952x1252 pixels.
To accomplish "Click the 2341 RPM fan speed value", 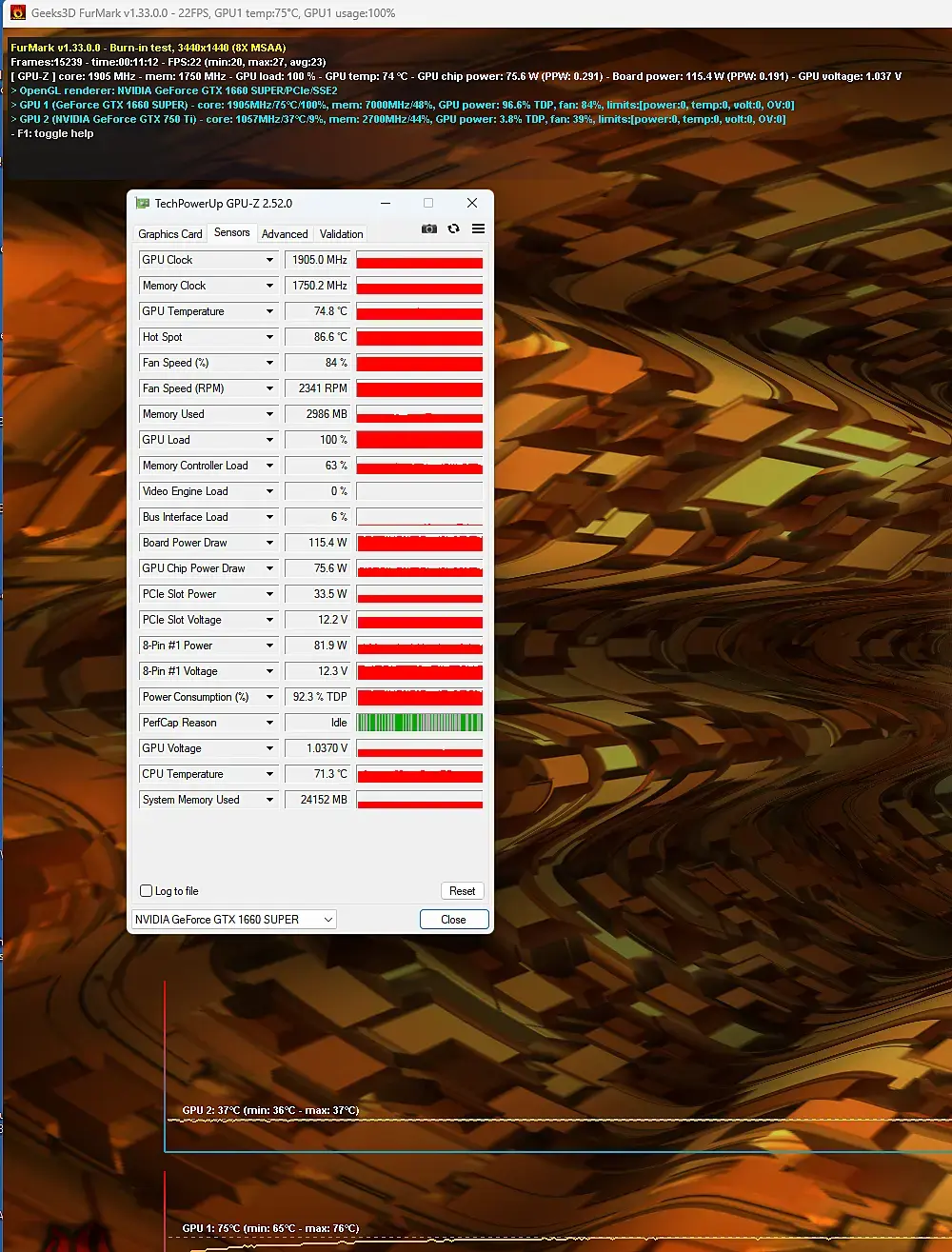I will [x=319, y=388].
